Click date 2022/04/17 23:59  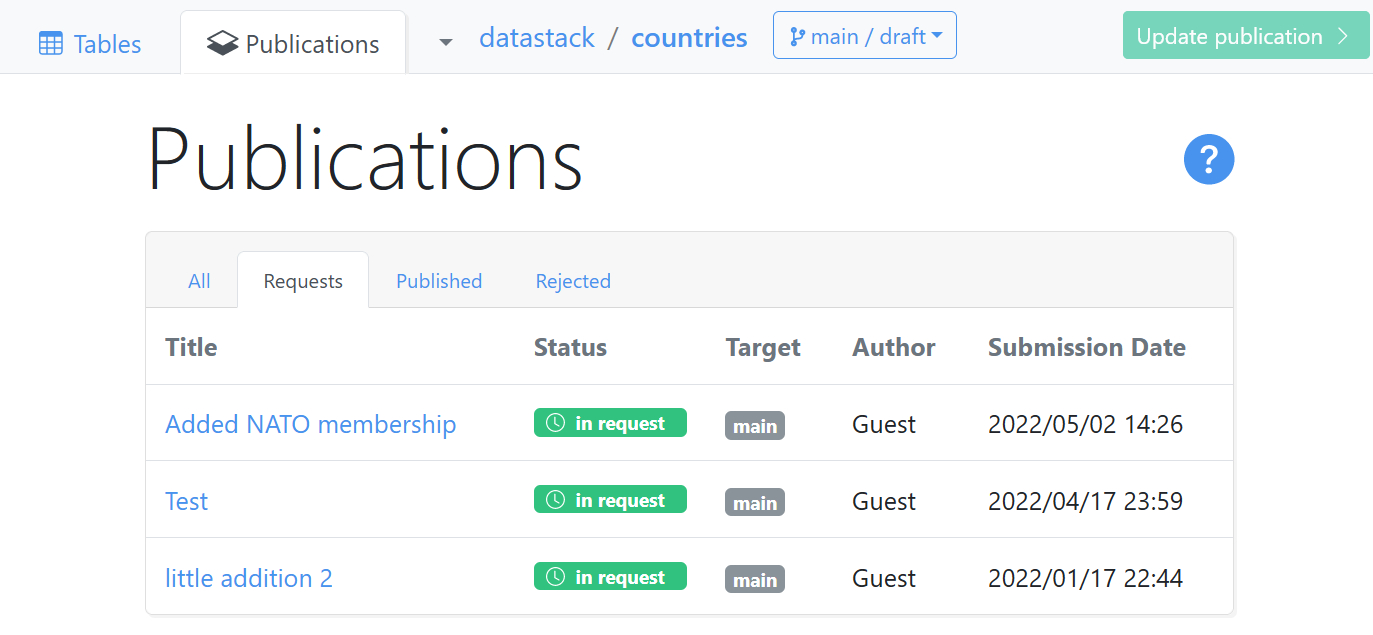tap(1086, 501)
